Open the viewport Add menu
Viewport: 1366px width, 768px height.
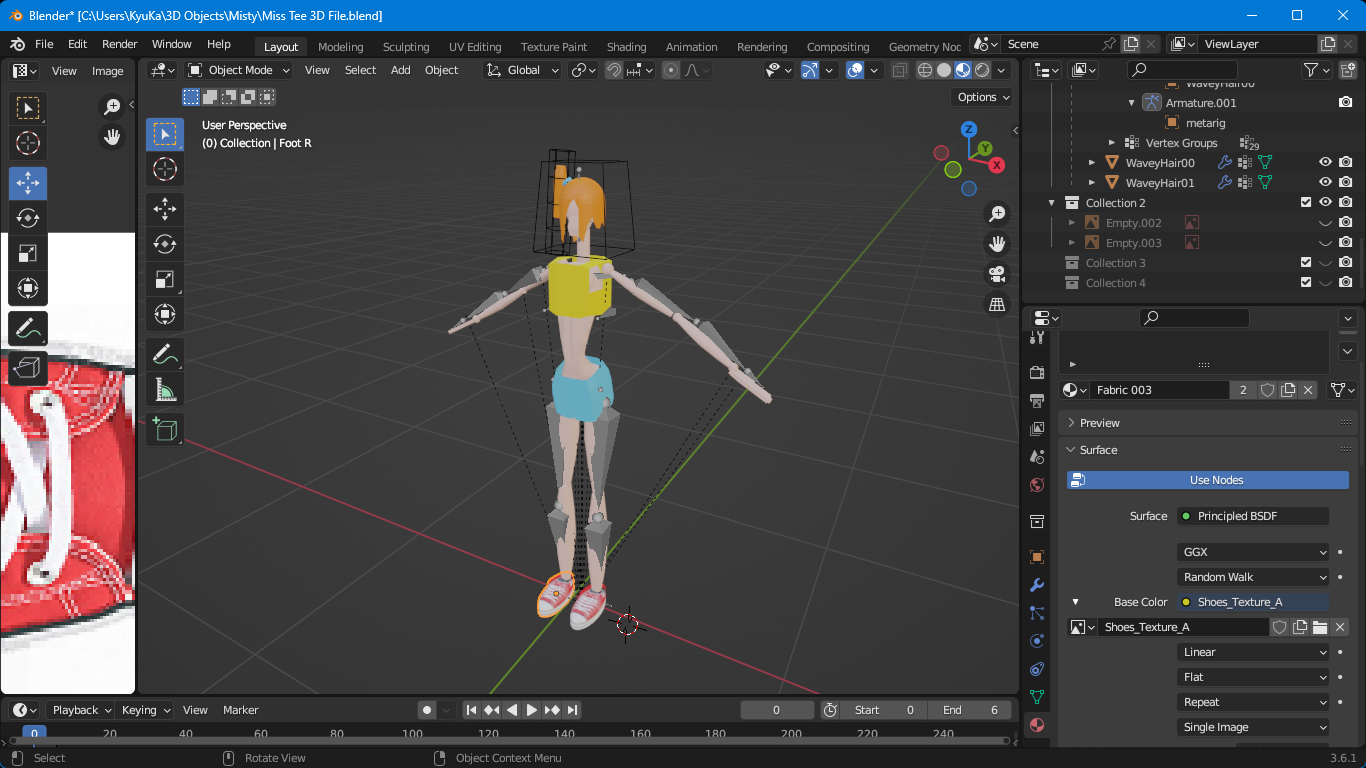pos(400,70)
